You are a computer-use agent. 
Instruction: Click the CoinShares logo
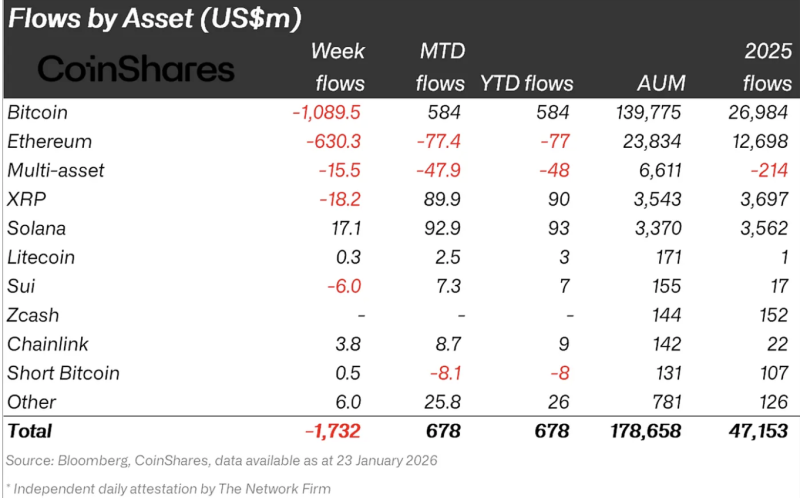click(x=136, y=69)
